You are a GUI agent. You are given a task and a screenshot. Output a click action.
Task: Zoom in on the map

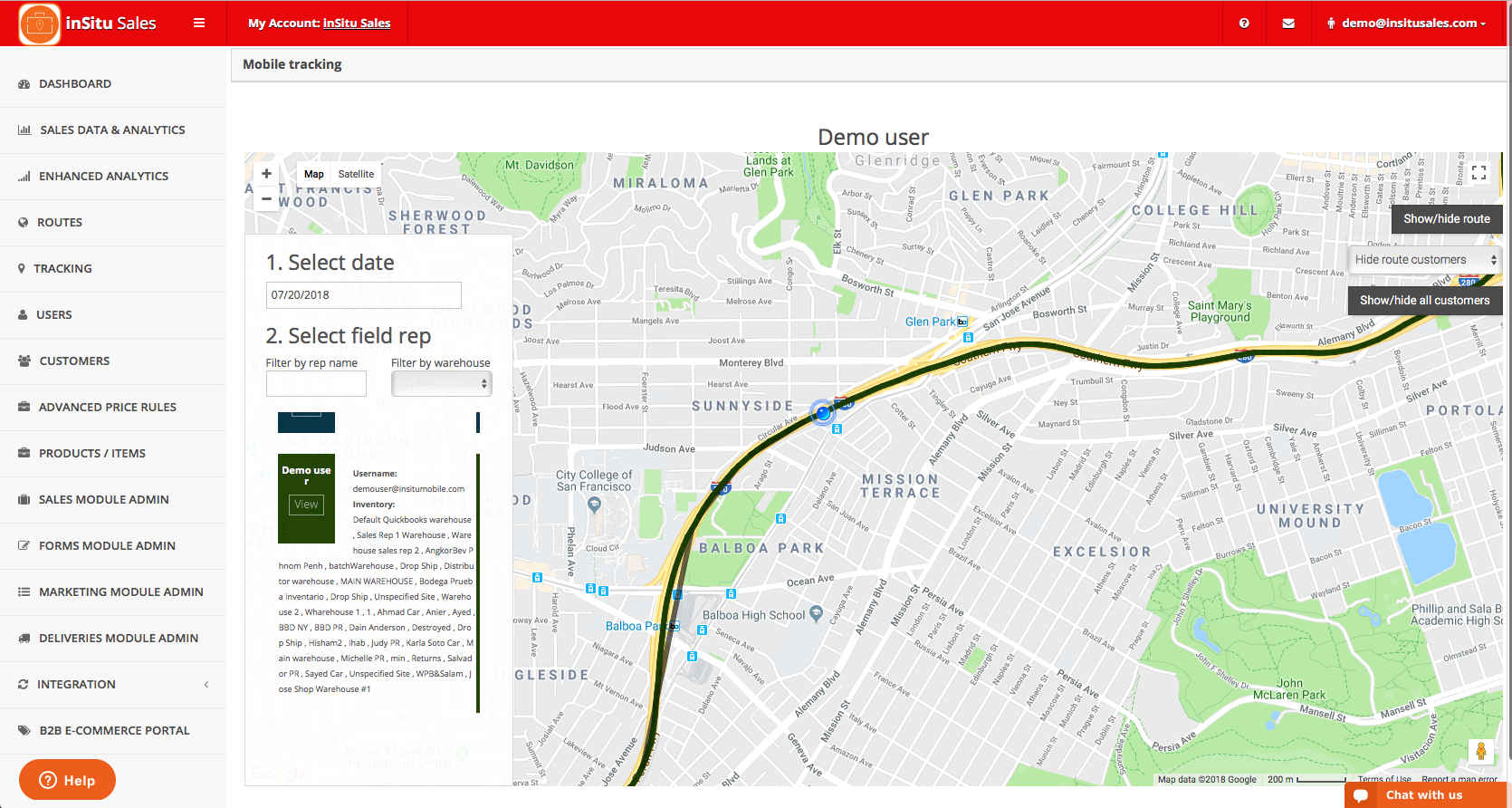[266, 174]
